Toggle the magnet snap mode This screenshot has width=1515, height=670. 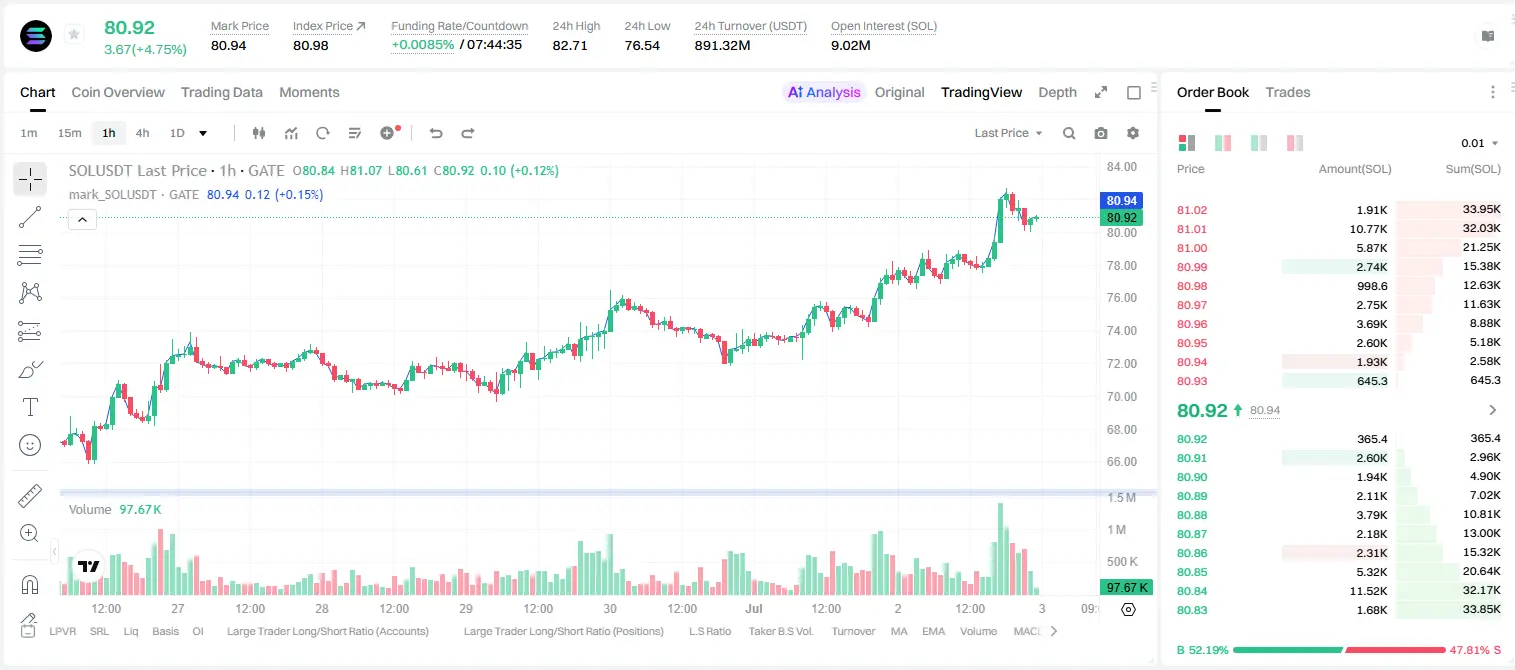[x=30, y=585]
